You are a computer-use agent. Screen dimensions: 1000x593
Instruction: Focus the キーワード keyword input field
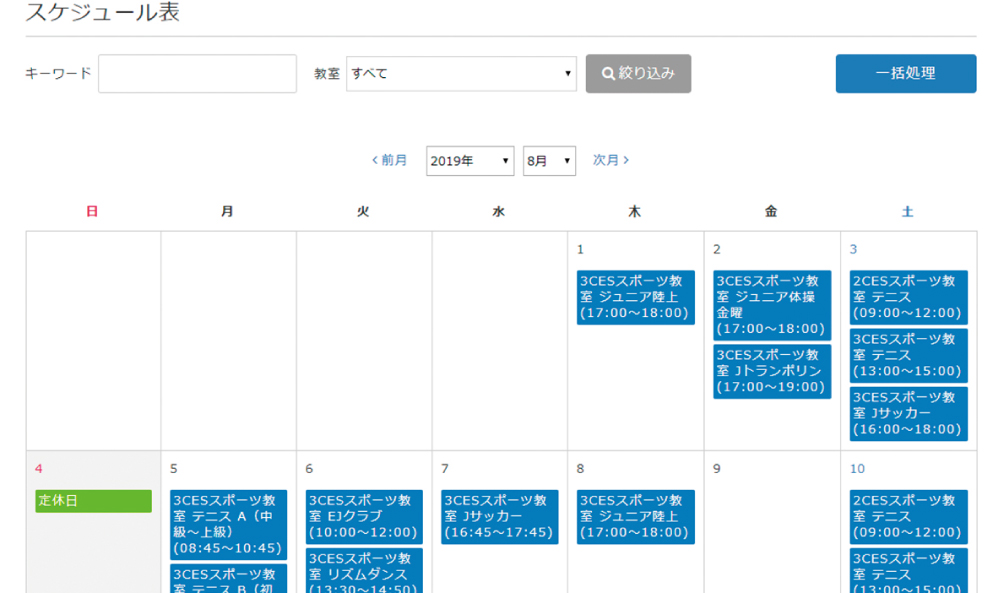197,73
